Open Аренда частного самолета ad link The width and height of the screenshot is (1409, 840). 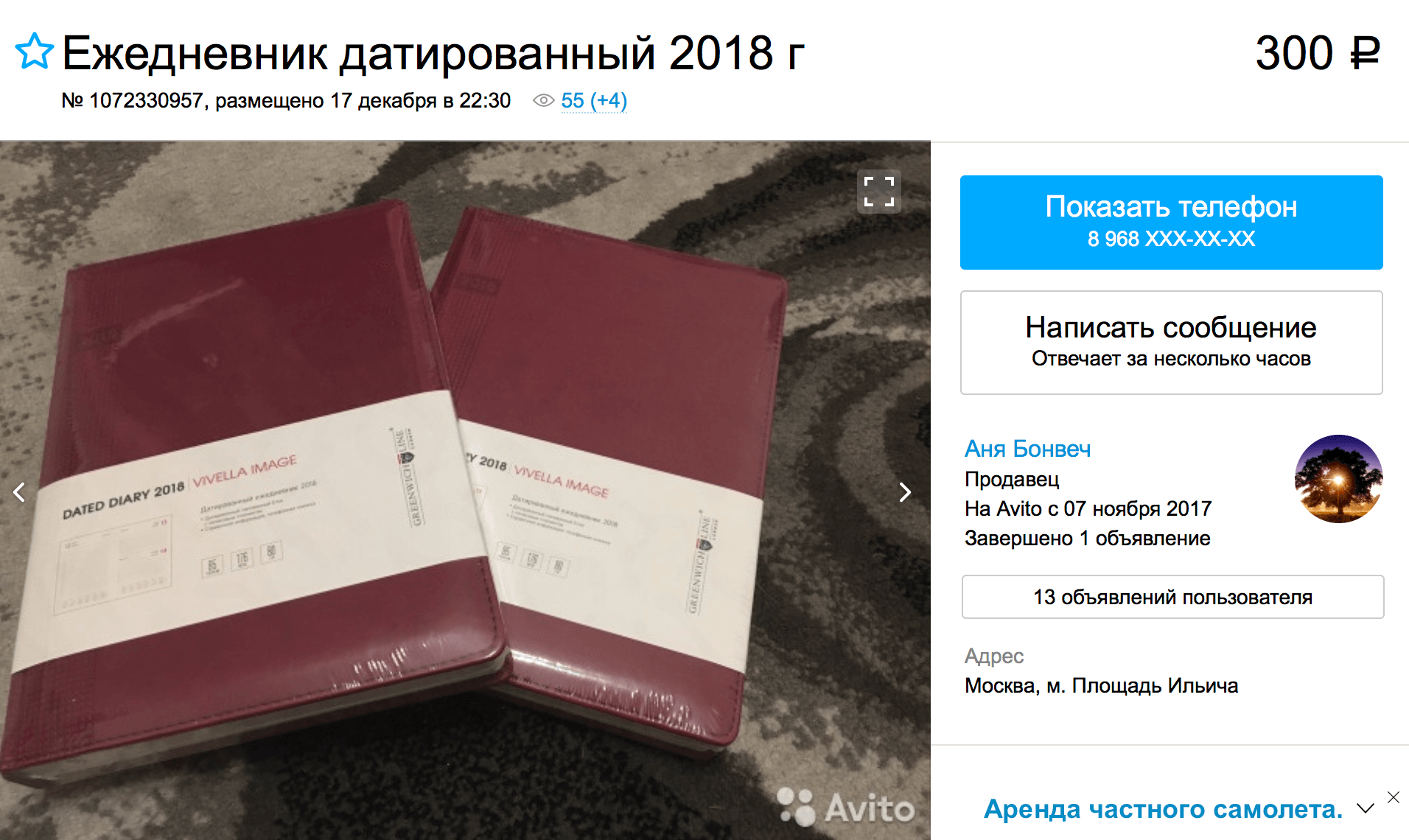click(1164, 809)
